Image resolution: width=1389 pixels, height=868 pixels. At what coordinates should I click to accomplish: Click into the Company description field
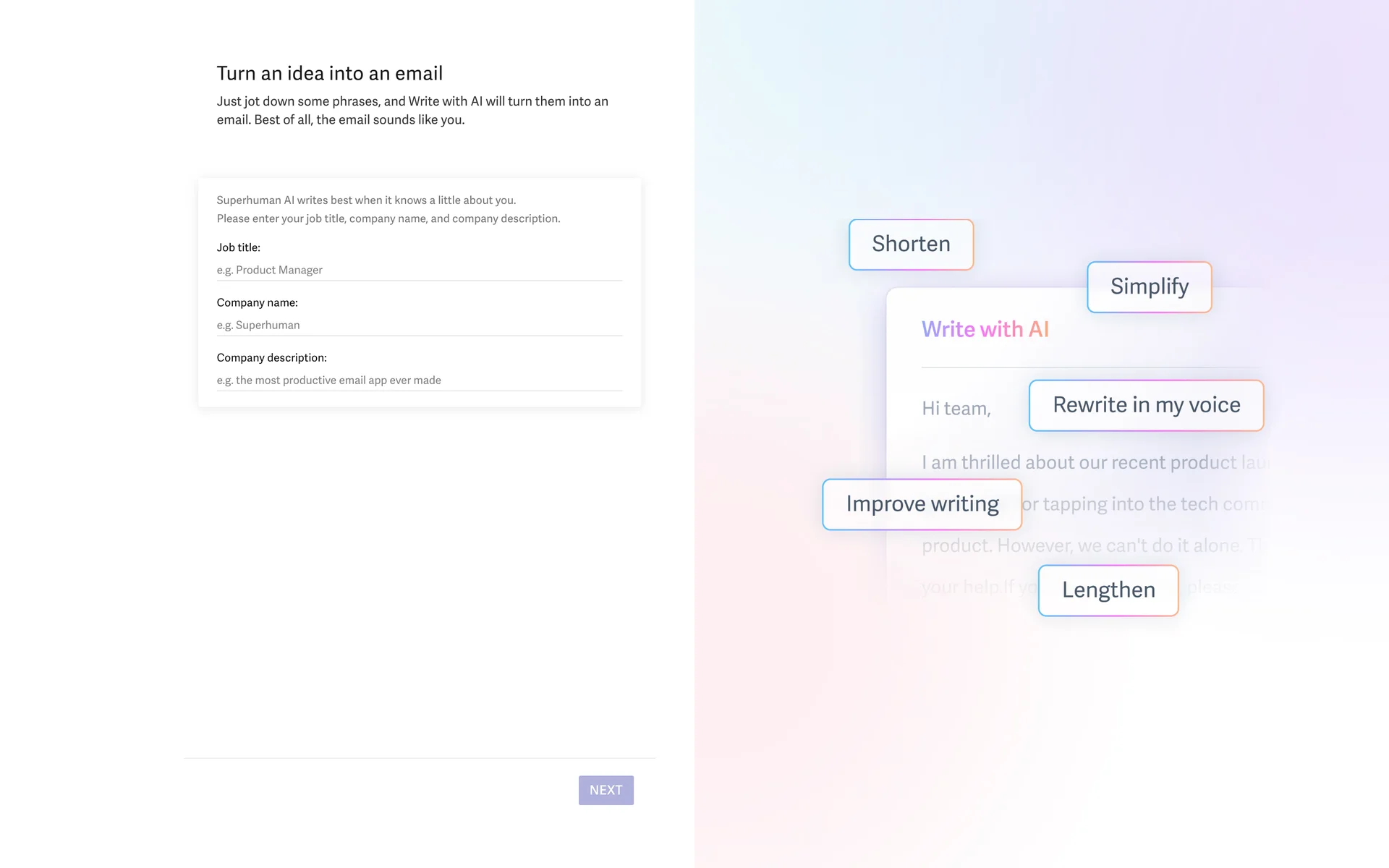pos(419,380)
